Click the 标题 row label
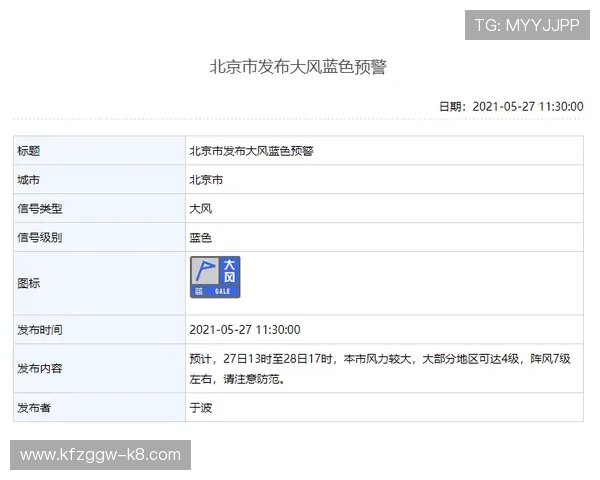 29,151
